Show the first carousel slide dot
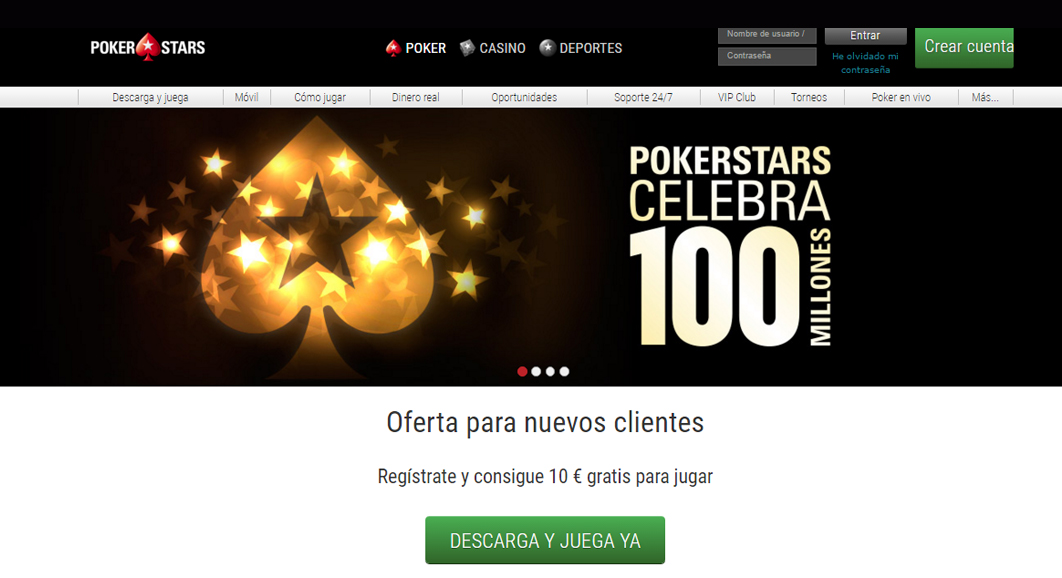1062x578 pixels. 522,371
